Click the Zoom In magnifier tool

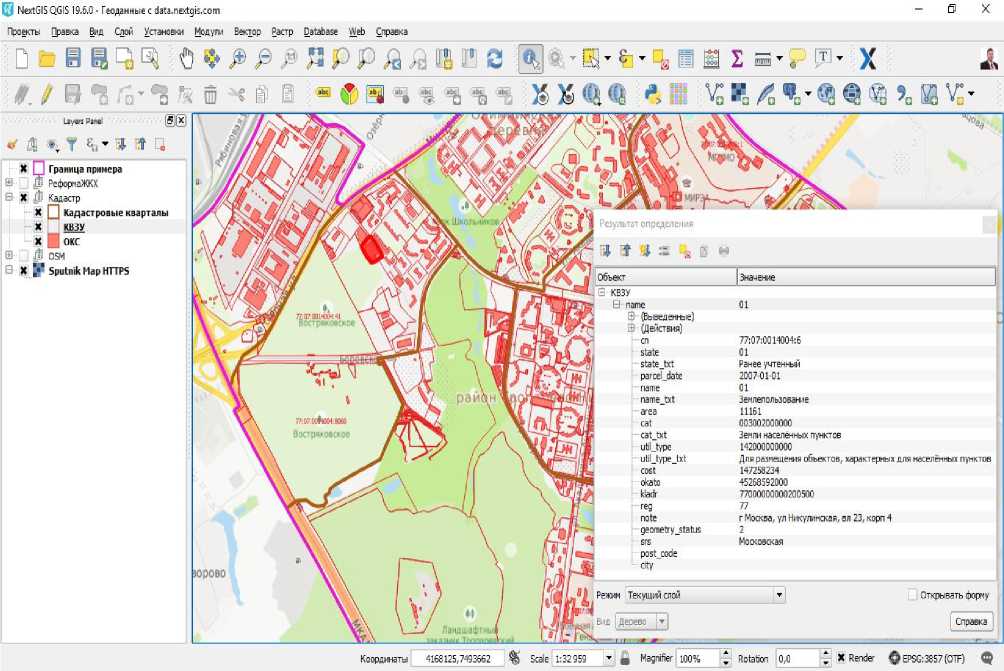coord(238,59)
